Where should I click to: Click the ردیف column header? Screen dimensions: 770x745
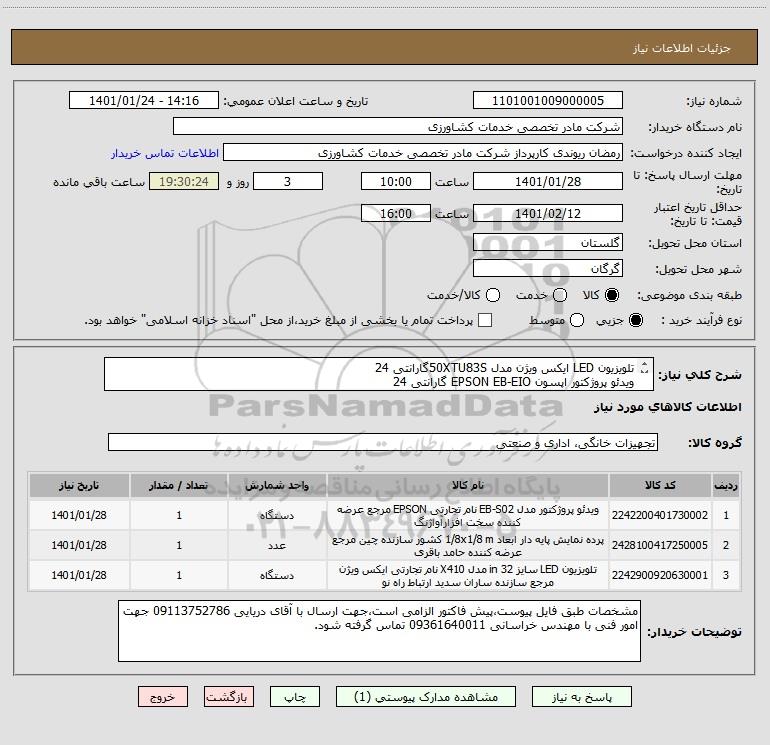click(726, 485)
